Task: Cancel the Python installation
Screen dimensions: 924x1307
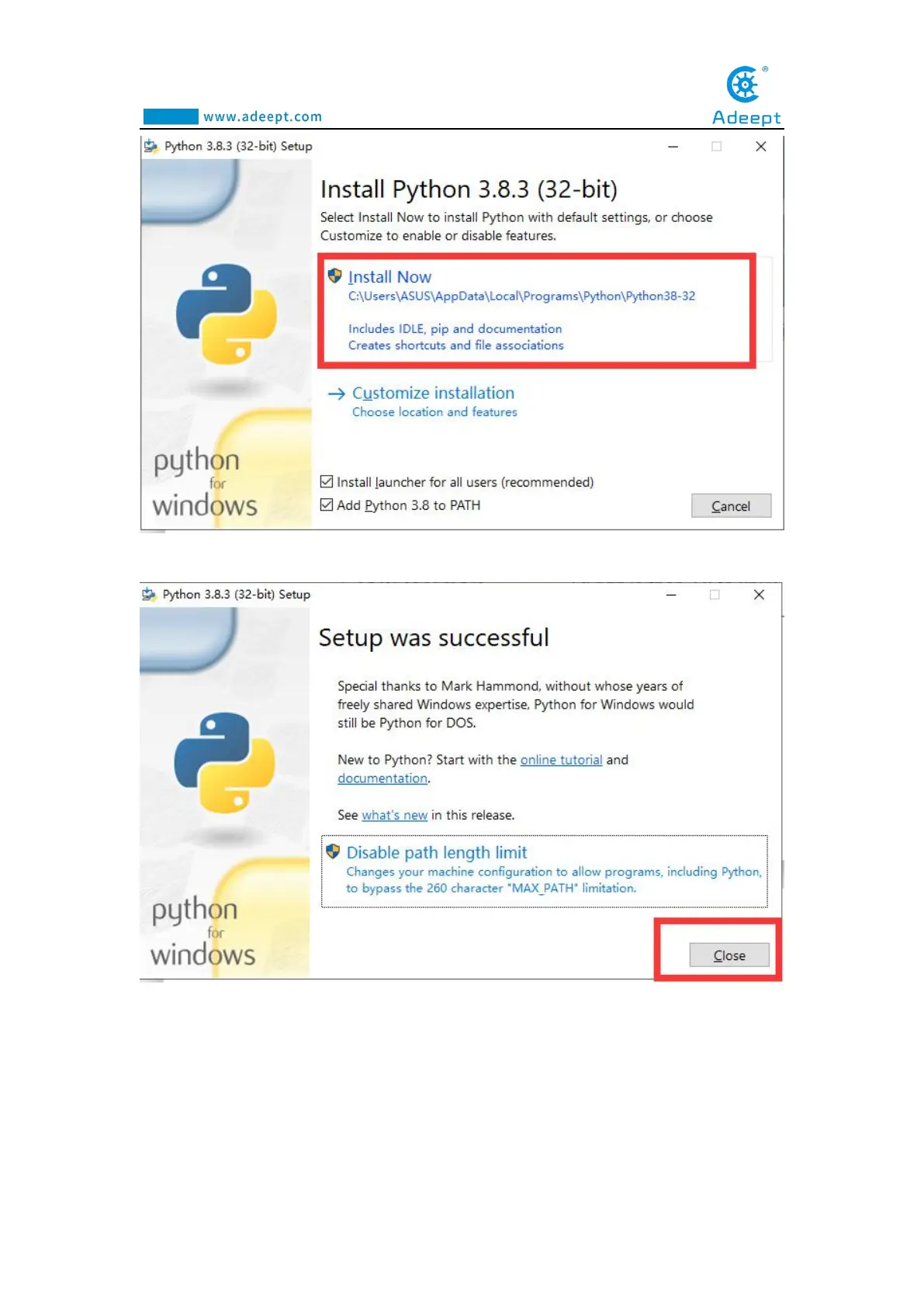Action: [x=731, y=506]
